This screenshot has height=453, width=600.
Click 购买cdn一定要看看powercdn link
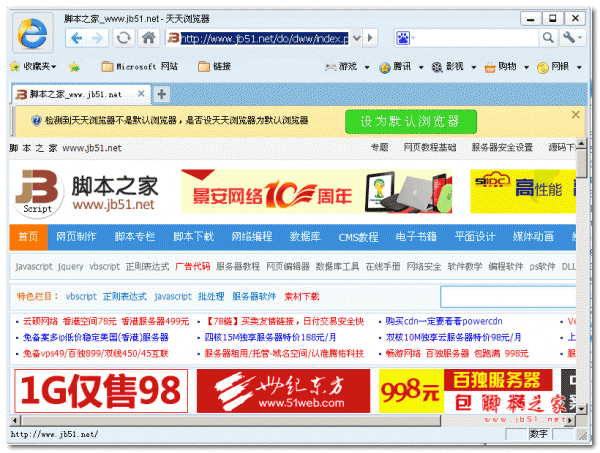click(444, 321)
